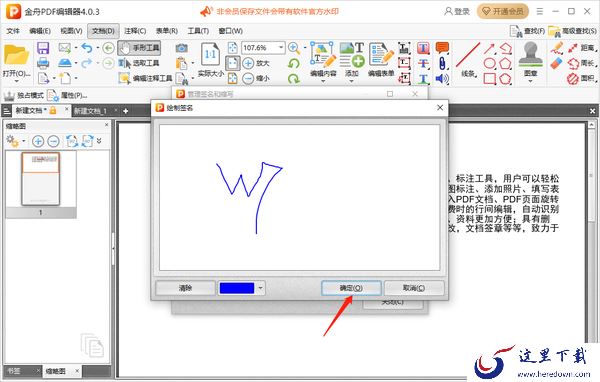Click the Snapshot camera icon
Viewport: 600px width, 382px height.
tap(182, 48)
